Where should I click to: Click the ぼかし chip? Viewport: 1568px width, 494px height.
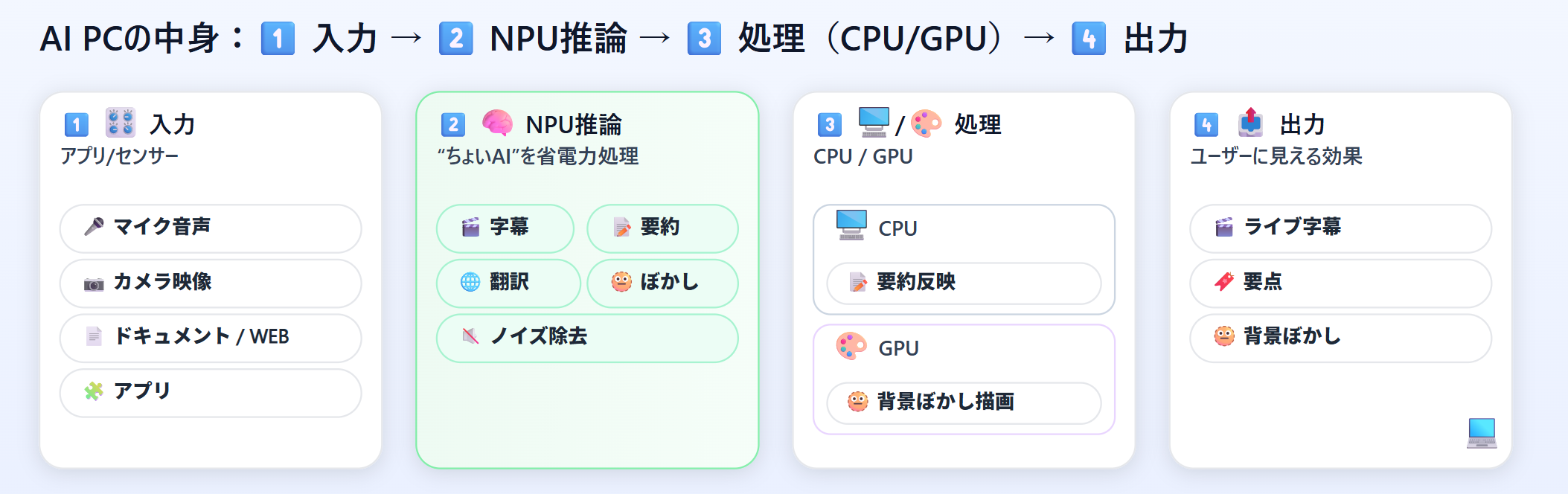(662, 283)
